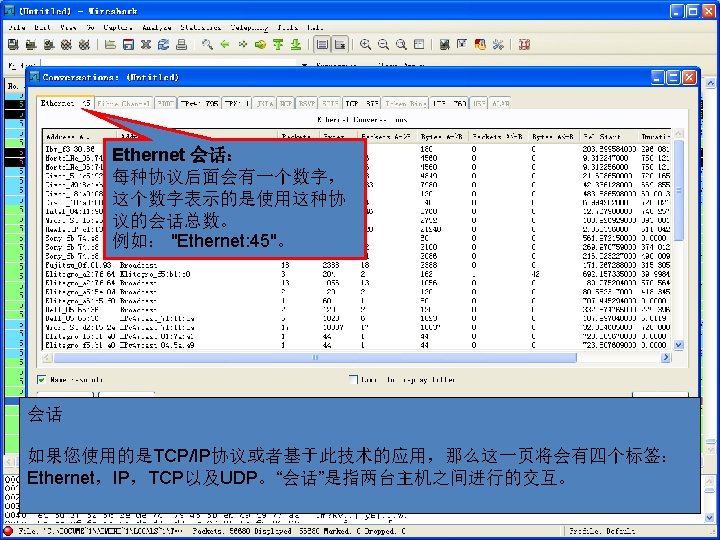Click the Resize all columns icon
This screenshot has width=720, height=540.
pyautogui.click(x=419, y=45)
